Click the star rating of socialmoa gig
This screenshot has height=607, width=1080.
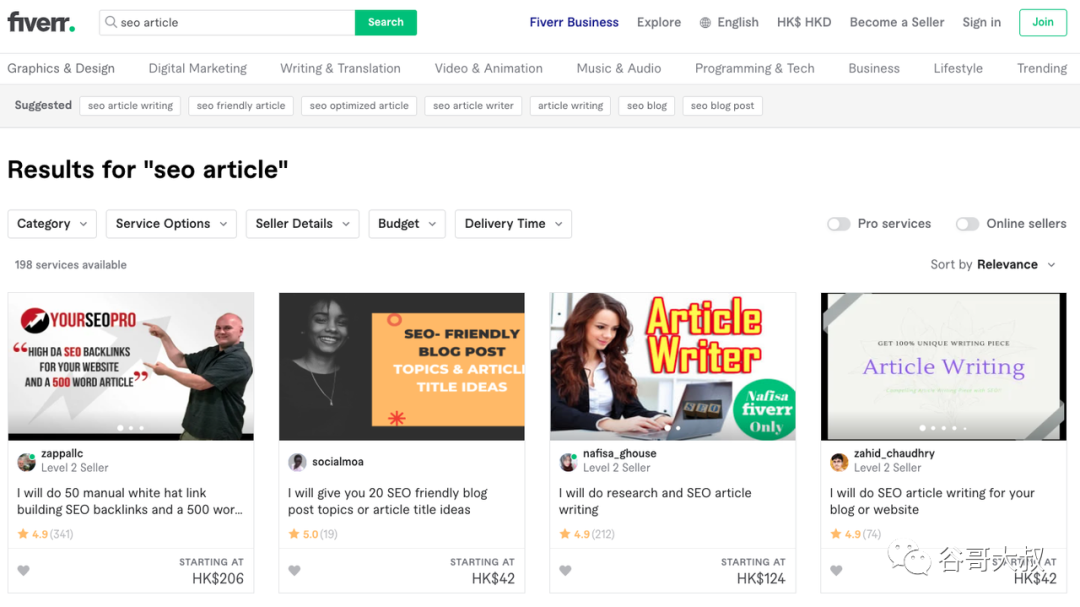click(x=313, y=534)
